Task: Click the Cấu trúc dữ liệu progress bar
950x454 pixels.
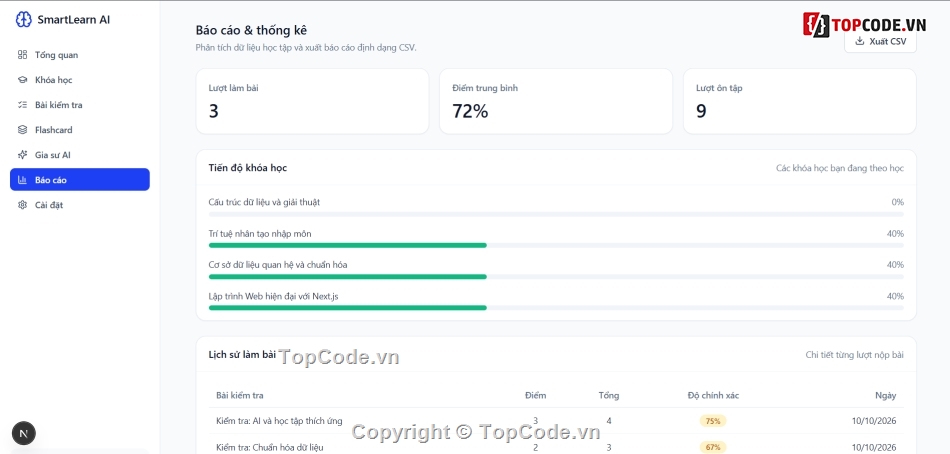Action: click(x=556, y=214)
